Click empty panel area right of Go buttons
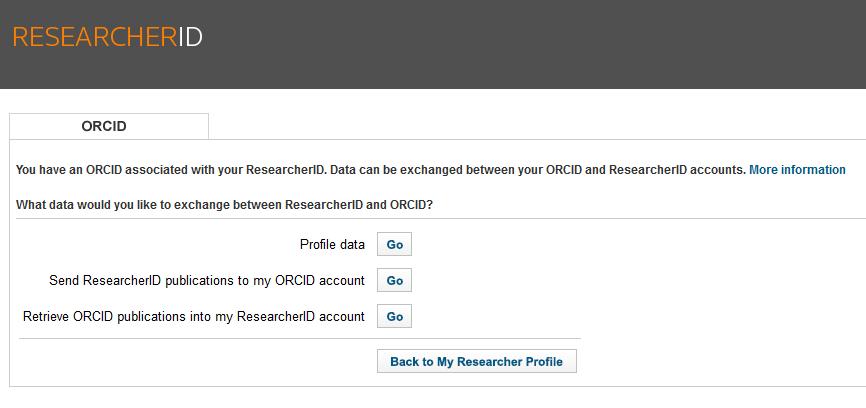 635,280
